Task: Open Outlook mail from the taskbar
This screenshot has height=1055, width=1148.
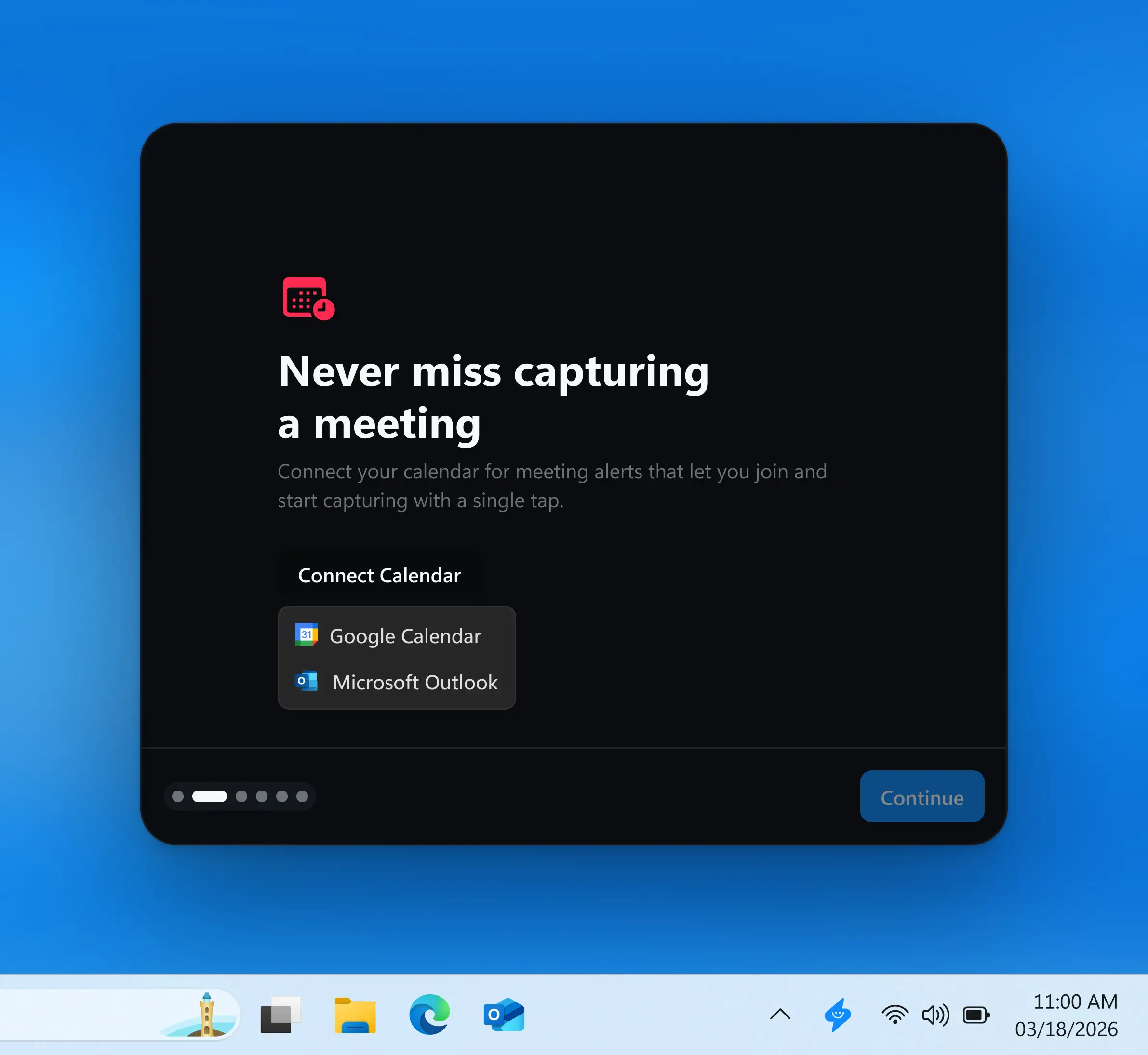Action: coord(504,1014)
